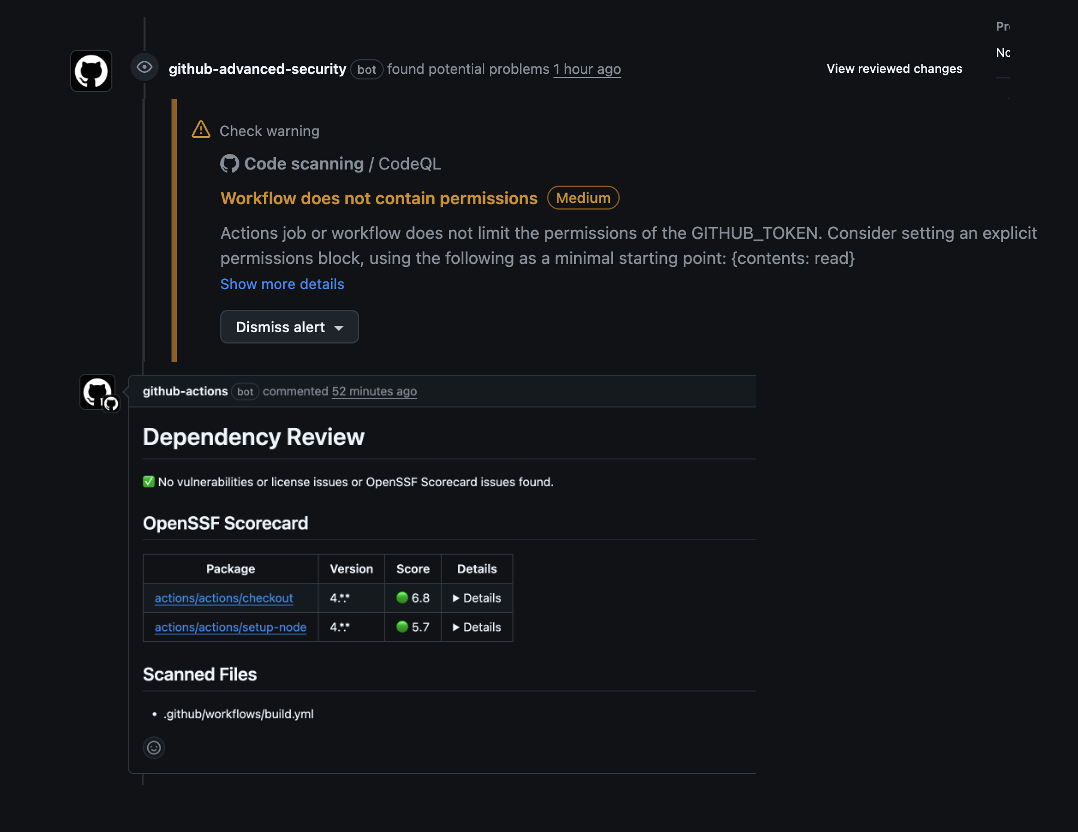
Task: Click the github-advanced-security avatar icon
Action: (91, 71)
